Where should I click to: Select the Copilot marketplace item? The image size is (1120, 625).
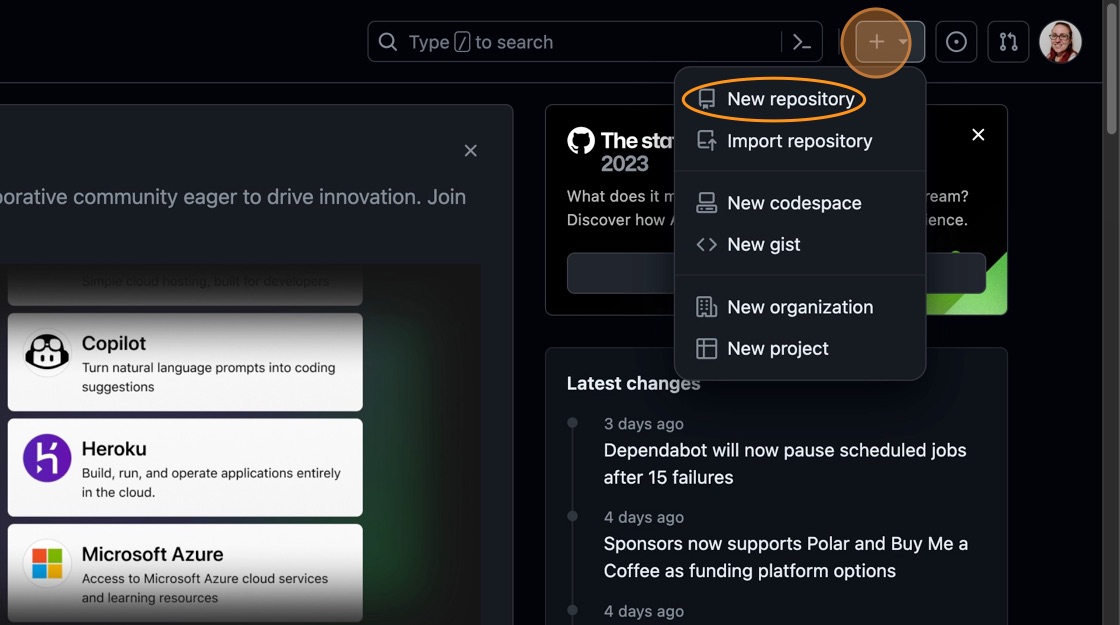tap(185, 363)
